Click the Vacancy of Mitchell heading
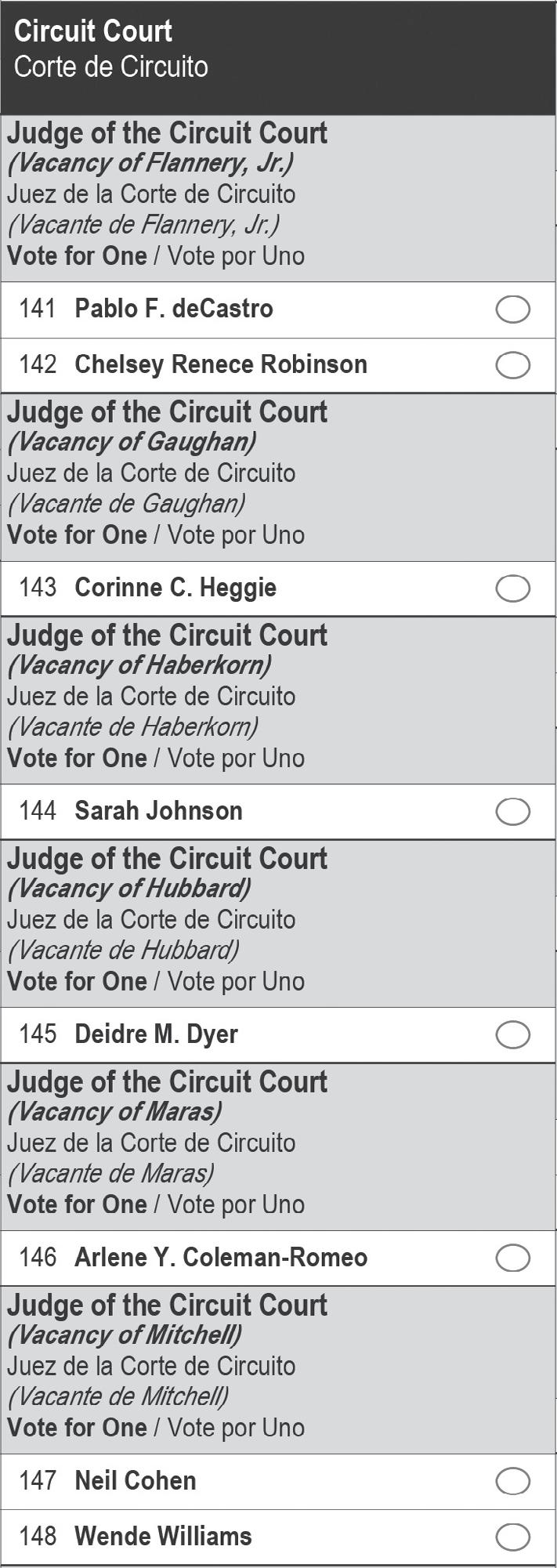This screenshot has width=557, height=1568. tap(125, 1335)
